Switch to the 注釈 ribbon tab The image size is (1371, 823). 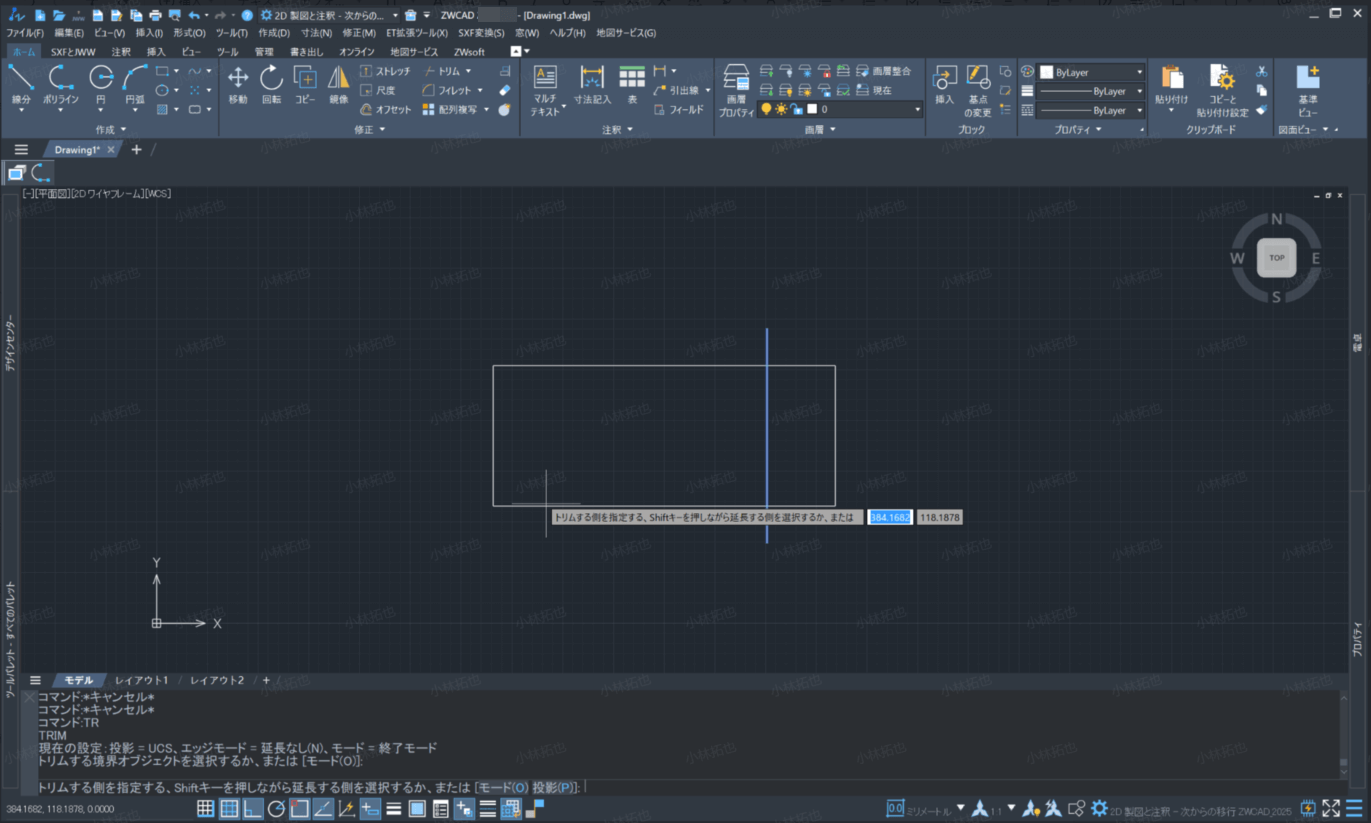[121, 51]
